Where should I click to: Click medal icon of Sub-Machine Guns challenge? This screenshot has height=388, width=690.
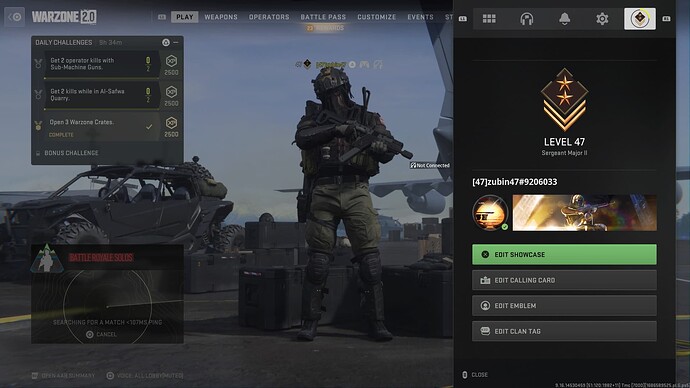pos(38,64)
